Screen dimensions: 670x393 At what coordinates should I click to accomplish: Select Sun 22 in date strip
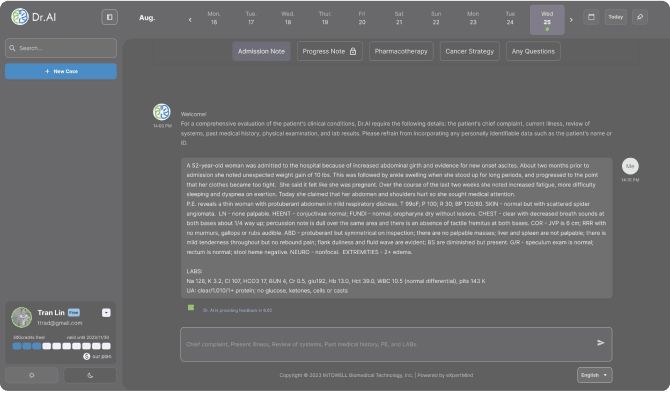pyautogui.click(x=436, y=18)
